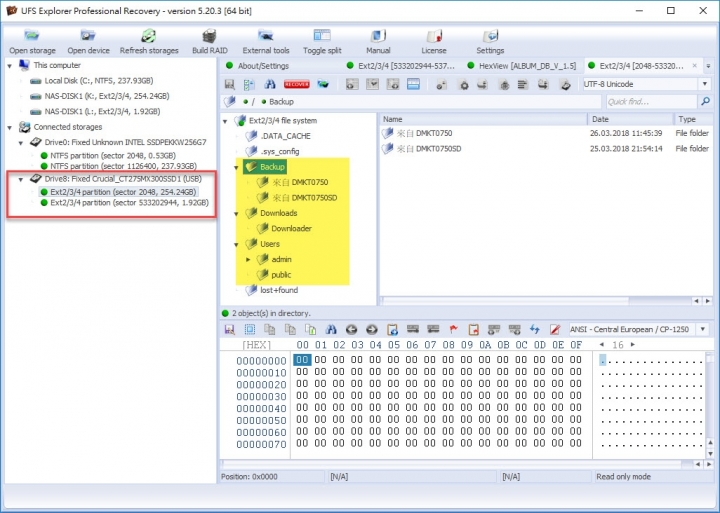The image size is (720, 513).
Task: Switch to the HexView [ALBUM_DB_V_1.5] tab
Action: [522, 66]
